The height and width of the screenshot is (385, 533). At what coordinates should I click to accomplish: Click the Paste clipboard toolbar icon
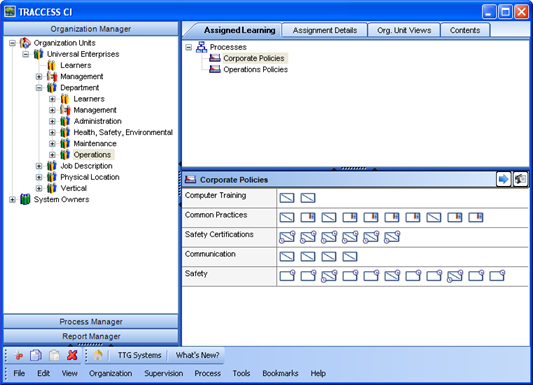coord(54,355)
